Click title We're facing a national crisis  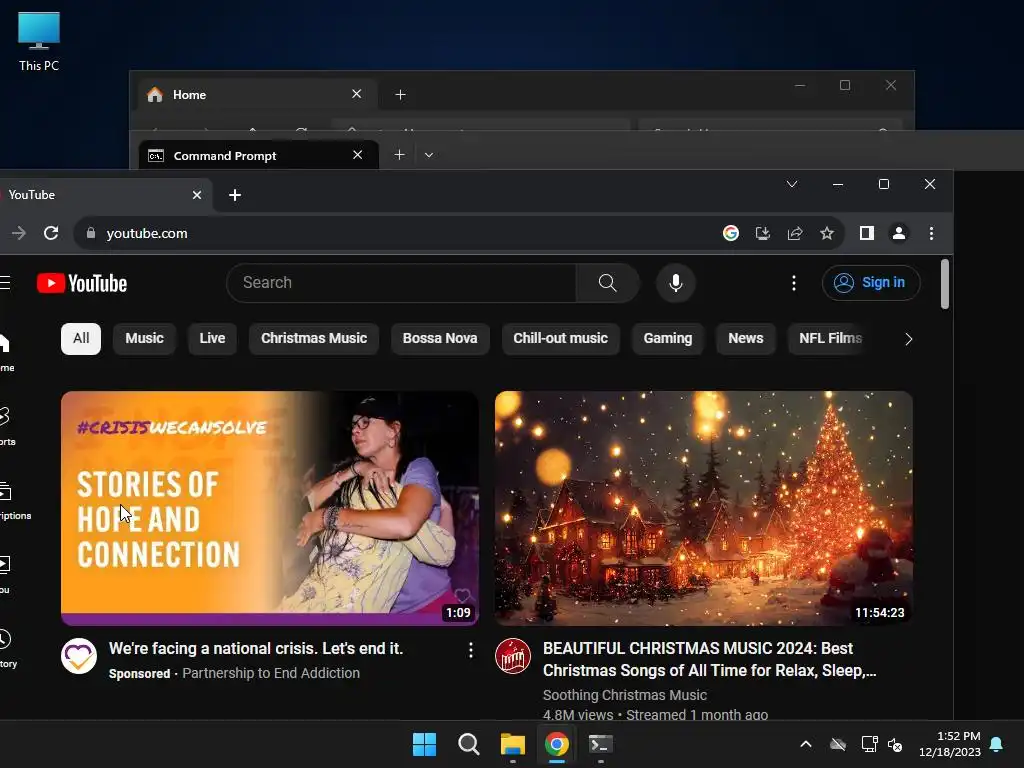pyautogui.click(x=256, y=648)
